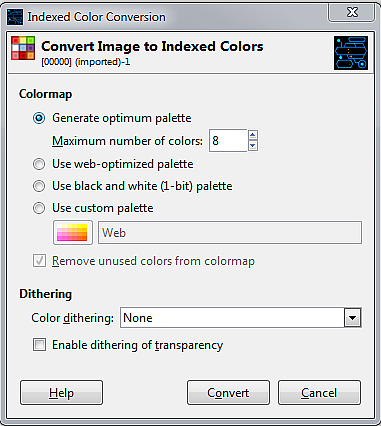Click the Color dithering None combo box
Viewport: 381px width, 426px height.
point(240,318)
